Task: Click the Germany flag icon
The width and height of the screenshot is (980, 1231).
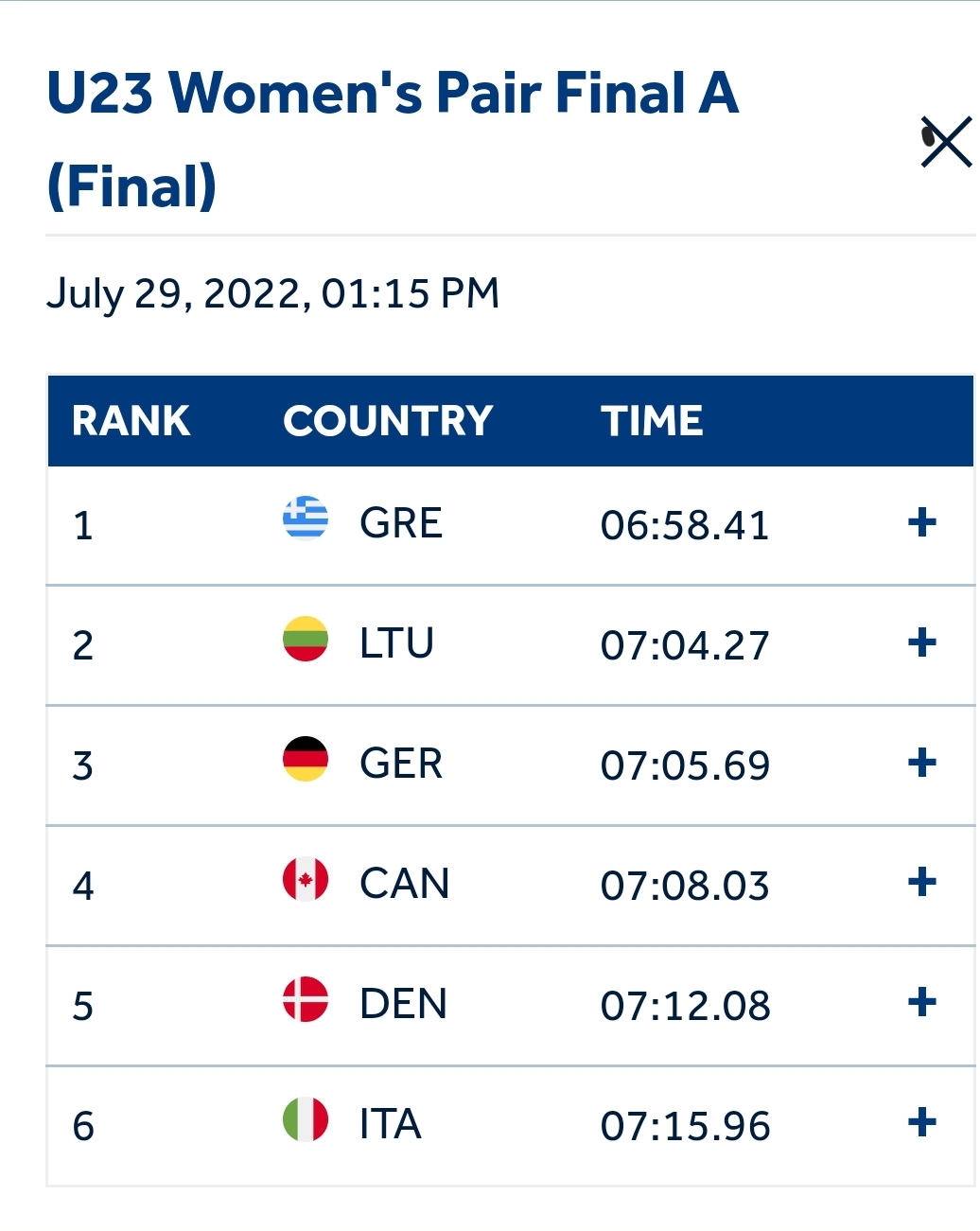Action: click(306, 759)
